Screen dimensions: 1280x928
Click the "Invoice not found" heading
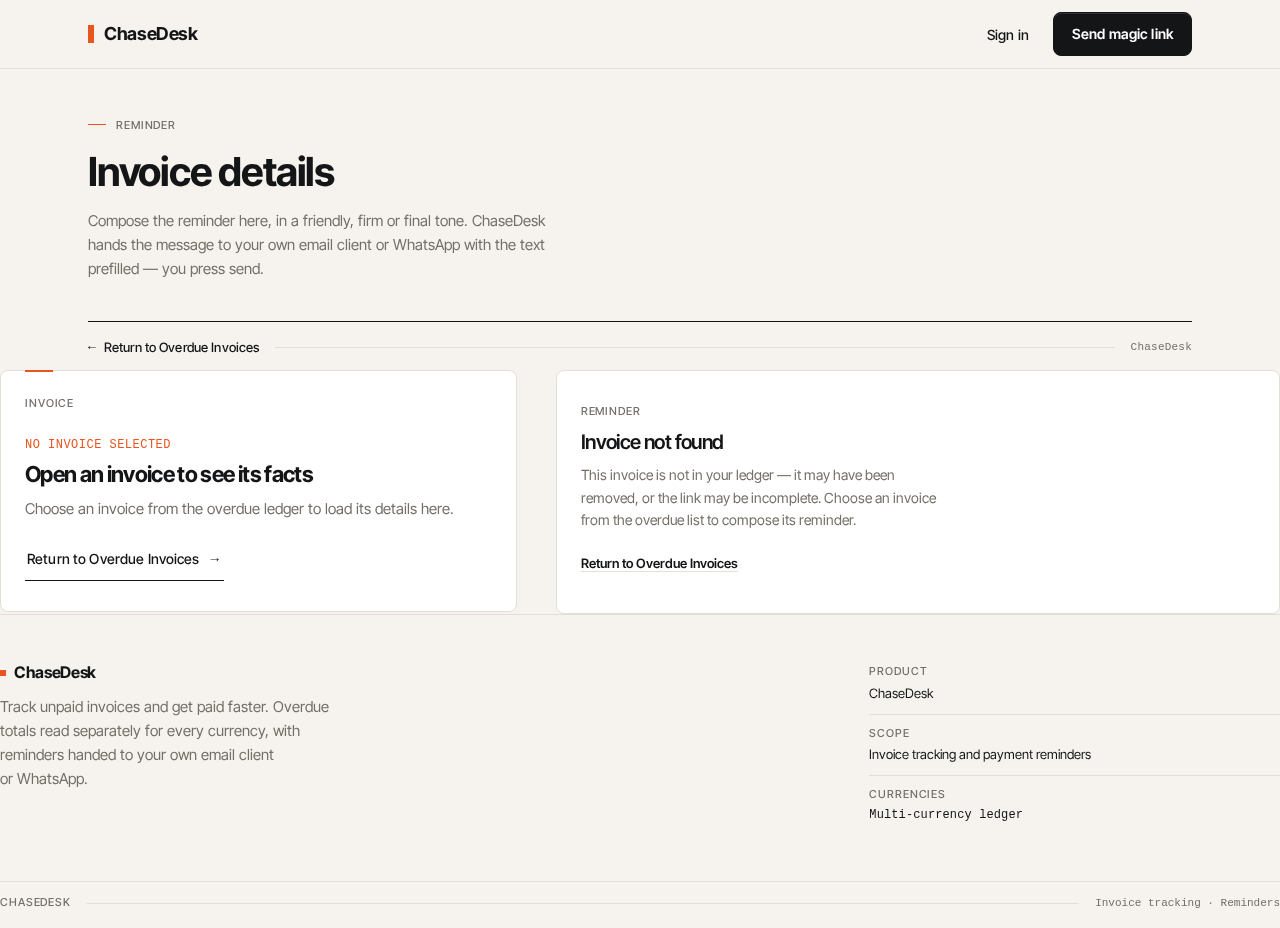point(652,442)
